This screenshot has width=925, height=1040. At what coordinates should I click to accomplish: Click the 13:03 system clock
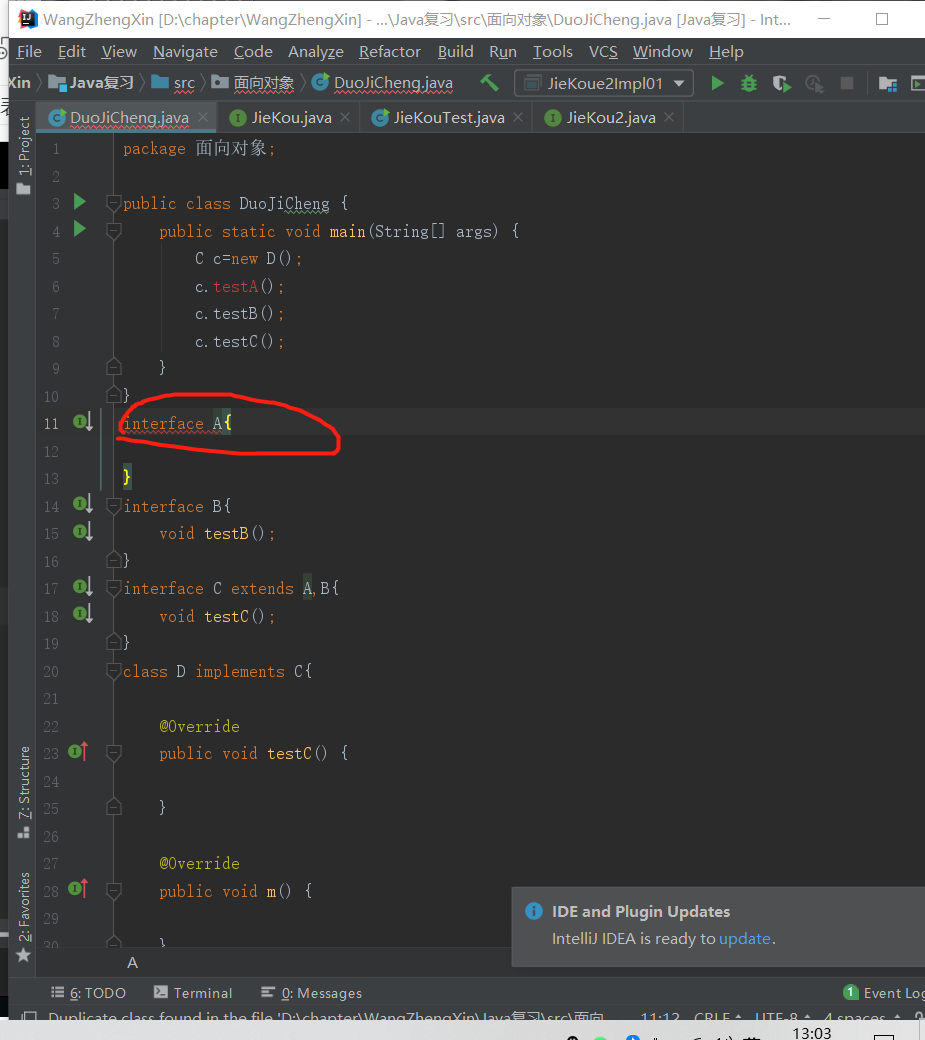click(x=812, y=1033)
